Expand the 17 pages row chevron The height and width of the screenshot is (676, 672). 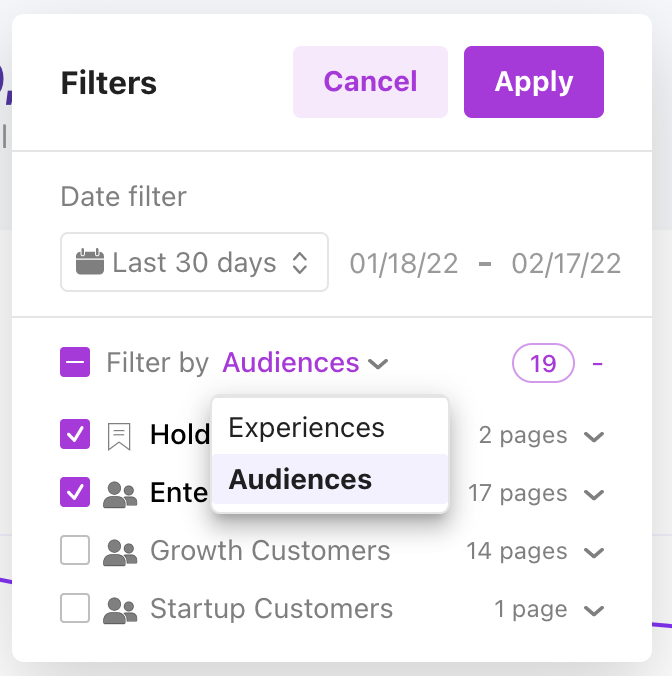click(x=594, y=495)
